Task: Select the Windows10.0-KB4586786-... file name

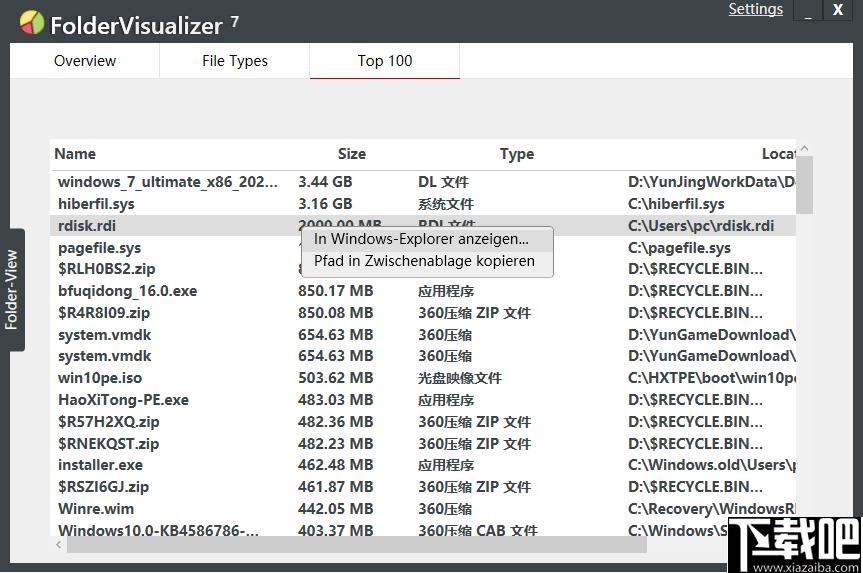Action: [158, 530]
